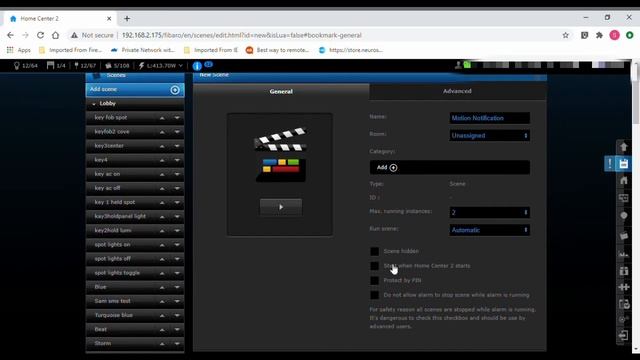This screenshot has height=360, width=640.
Task: Open the Run scene dropdown showing Automatic
Action: pos(489,230)
